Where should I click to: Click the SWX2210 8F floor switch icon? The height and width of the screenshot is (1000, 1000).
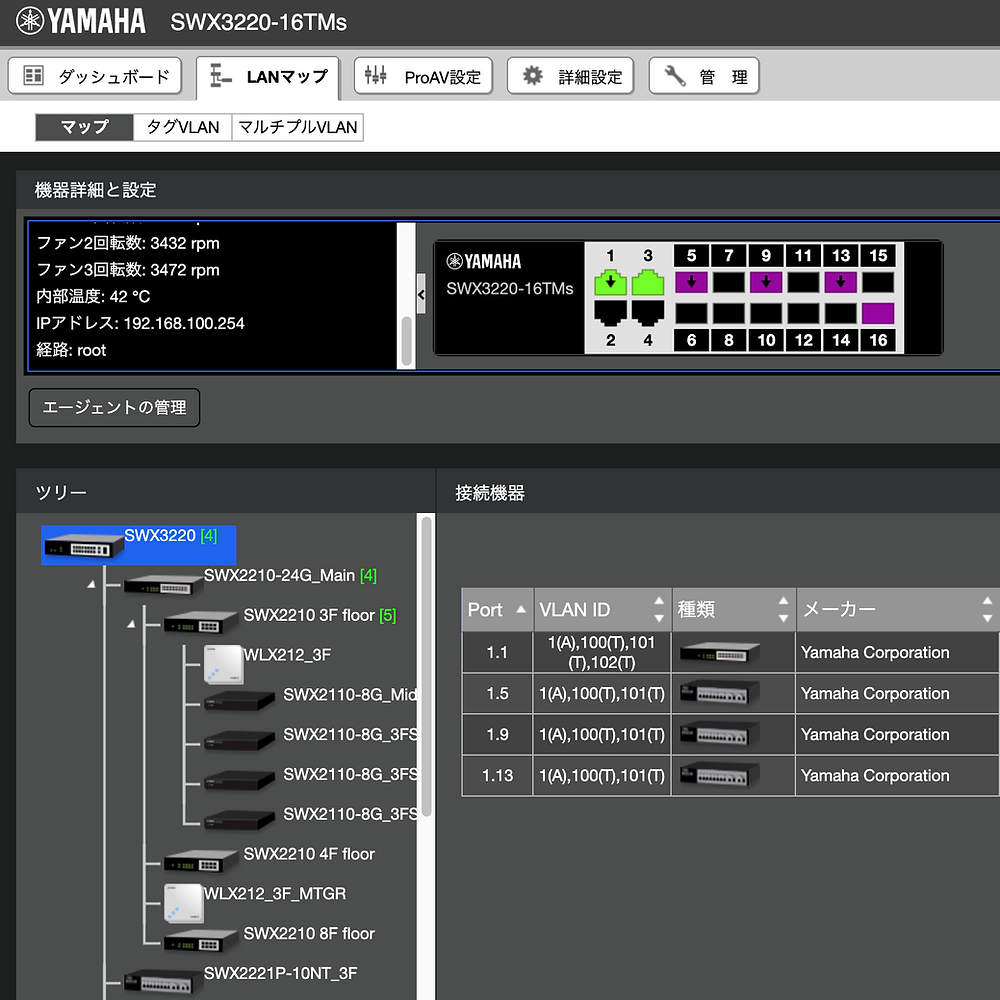[x=201, y=941]
